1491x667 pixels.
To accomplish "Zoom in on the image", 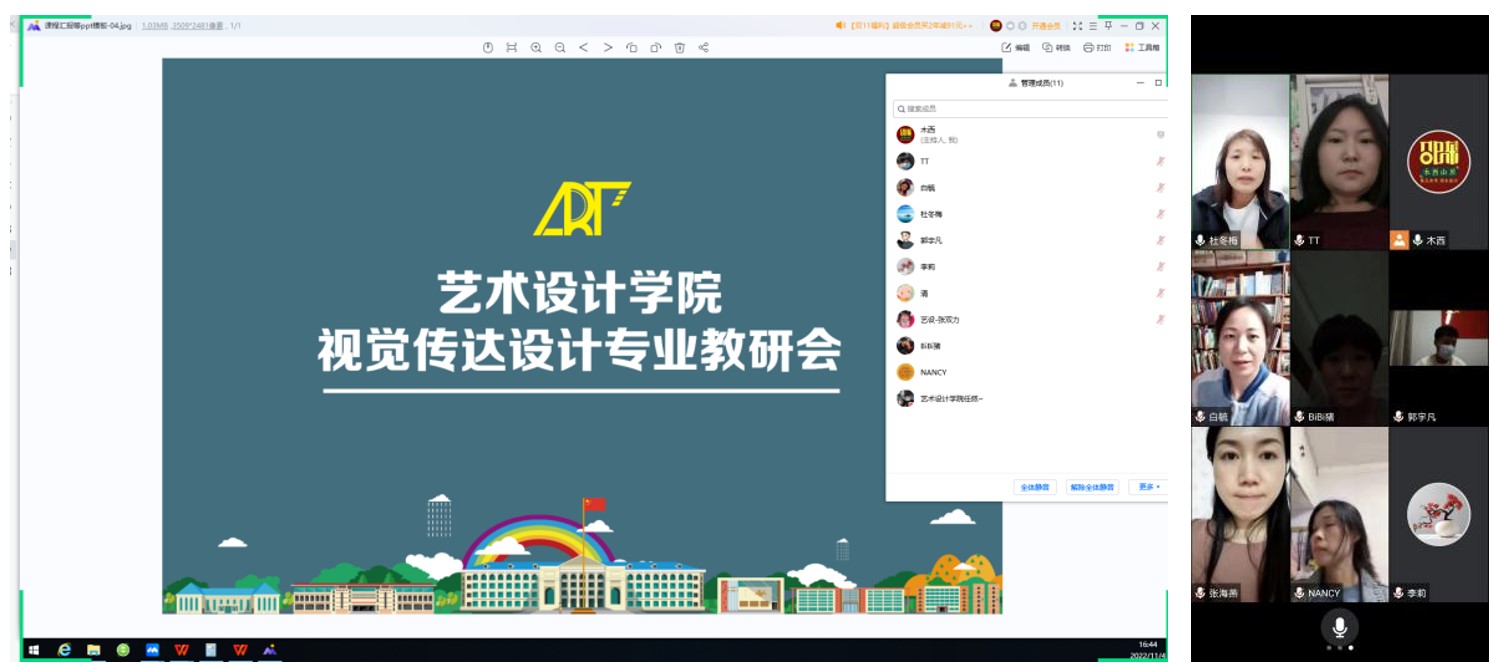I will [x=536, y=47].
